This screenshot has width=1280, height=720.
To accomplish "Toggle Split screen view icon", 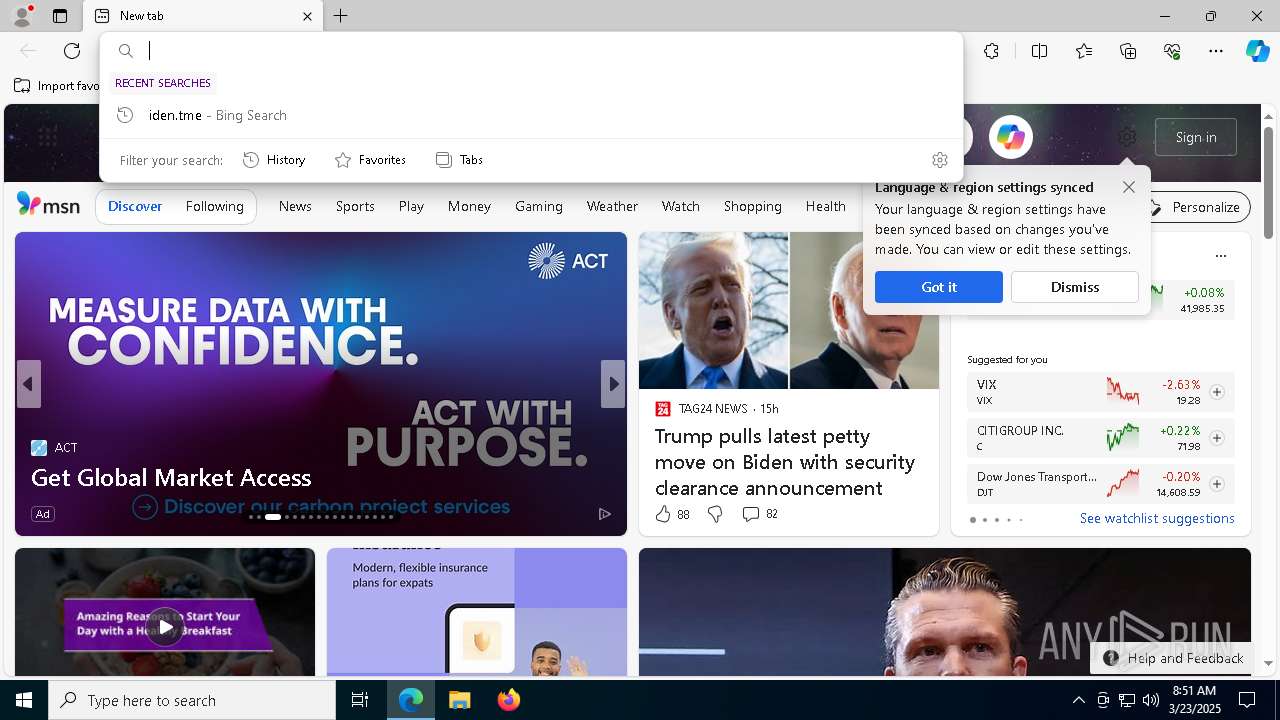I will 1039,51.
